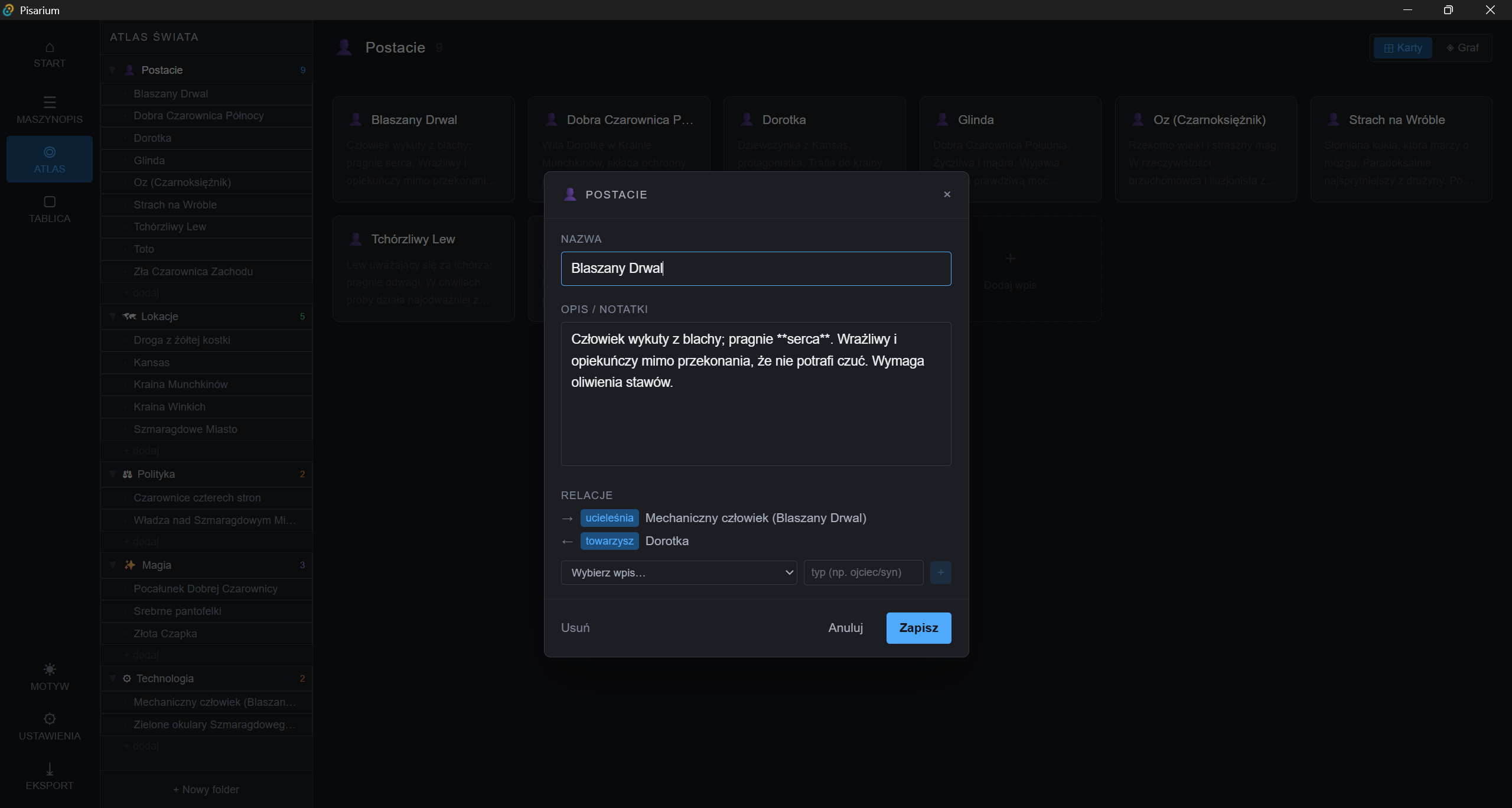This screenshot has width=1512, height=808.
Task: Collapse the Magia folder triangle
Action: pos(112,565)
